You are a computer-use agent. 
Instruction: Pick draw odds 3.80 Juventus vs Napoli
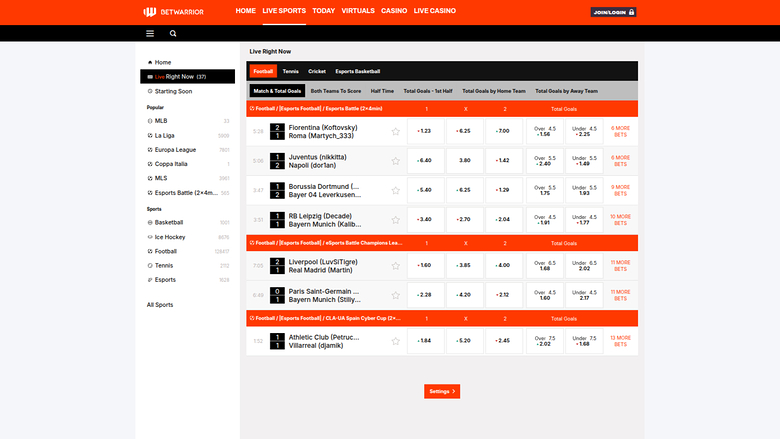465,161
